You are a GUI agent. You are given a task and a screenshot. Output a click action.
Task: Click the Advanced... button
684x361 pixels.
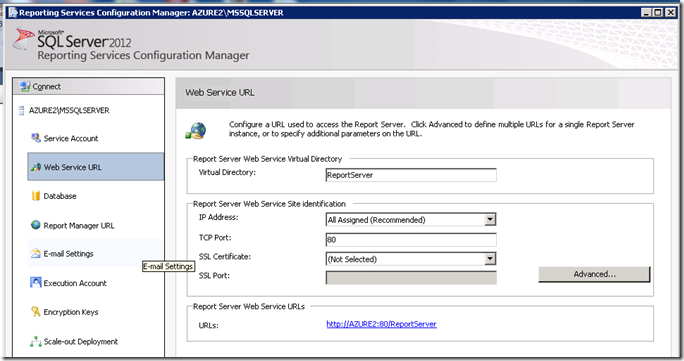pos(594,274)
